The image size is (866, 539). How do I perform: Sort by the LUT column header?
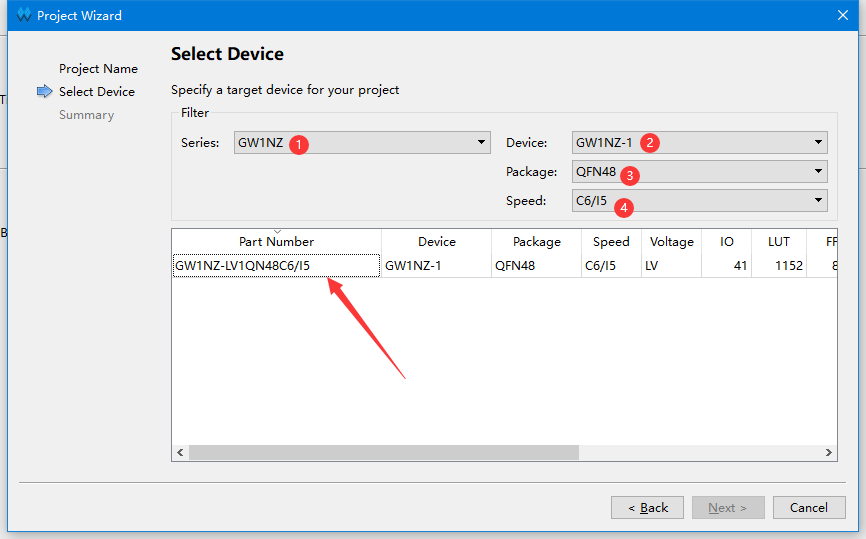pos(779,241)
